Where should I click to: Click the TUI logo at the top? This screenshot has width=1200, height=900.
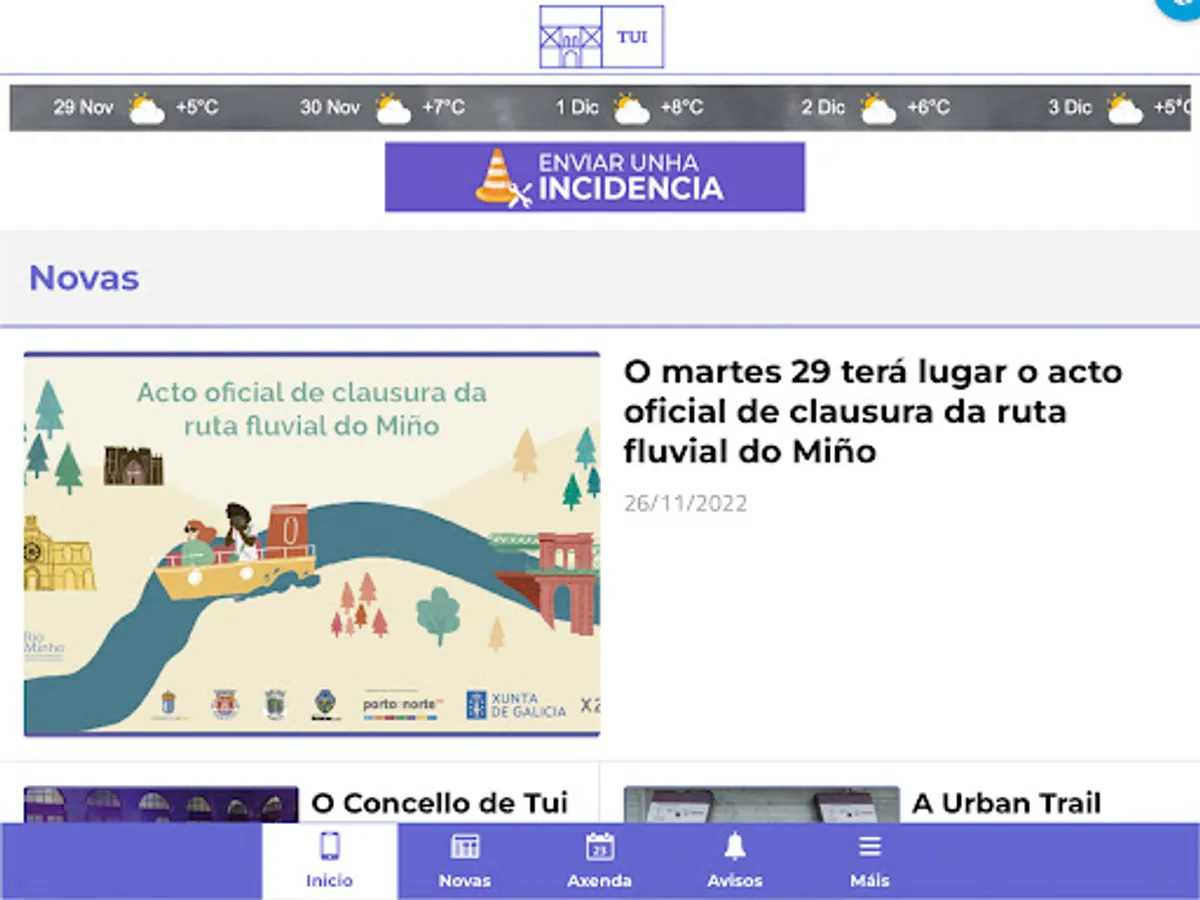coord(600,37)
